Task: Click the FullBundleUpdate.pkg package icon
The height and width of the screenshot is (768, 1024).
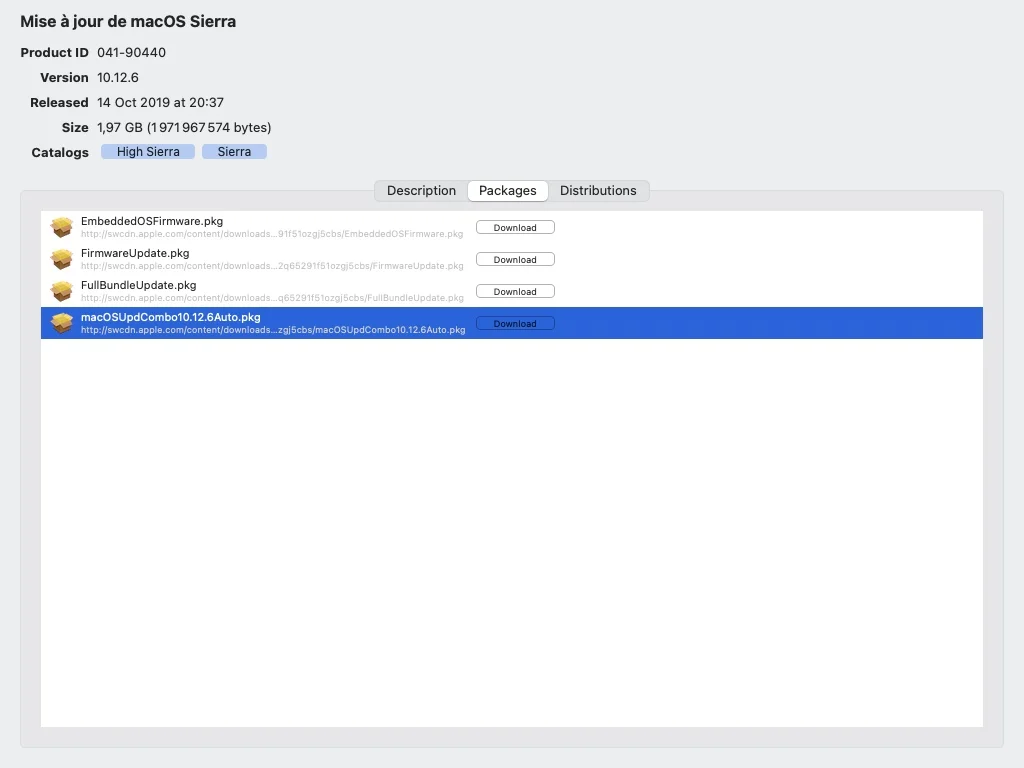Action: (62, 291)
